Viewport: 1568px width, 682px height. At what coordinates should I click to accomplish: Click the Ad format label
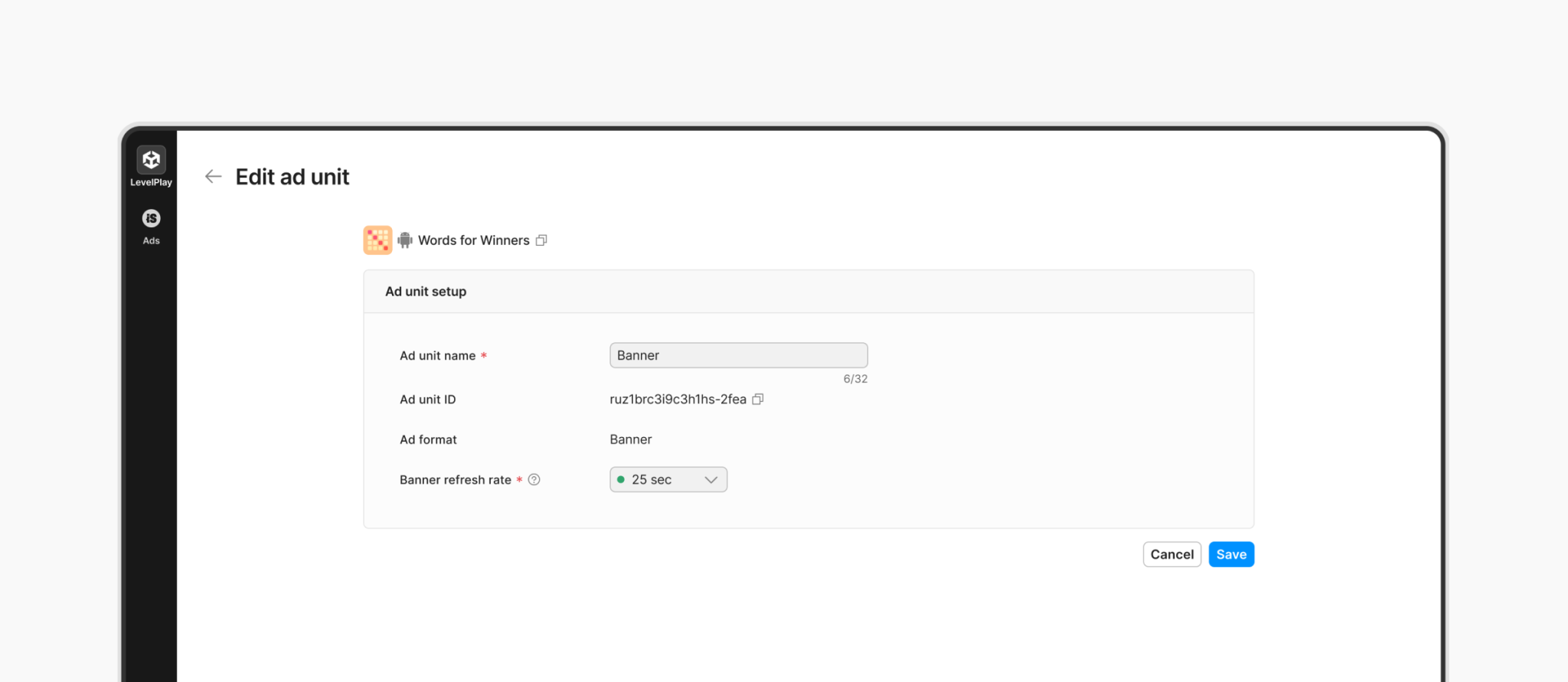pyautogui.click(x=428, y=439)
